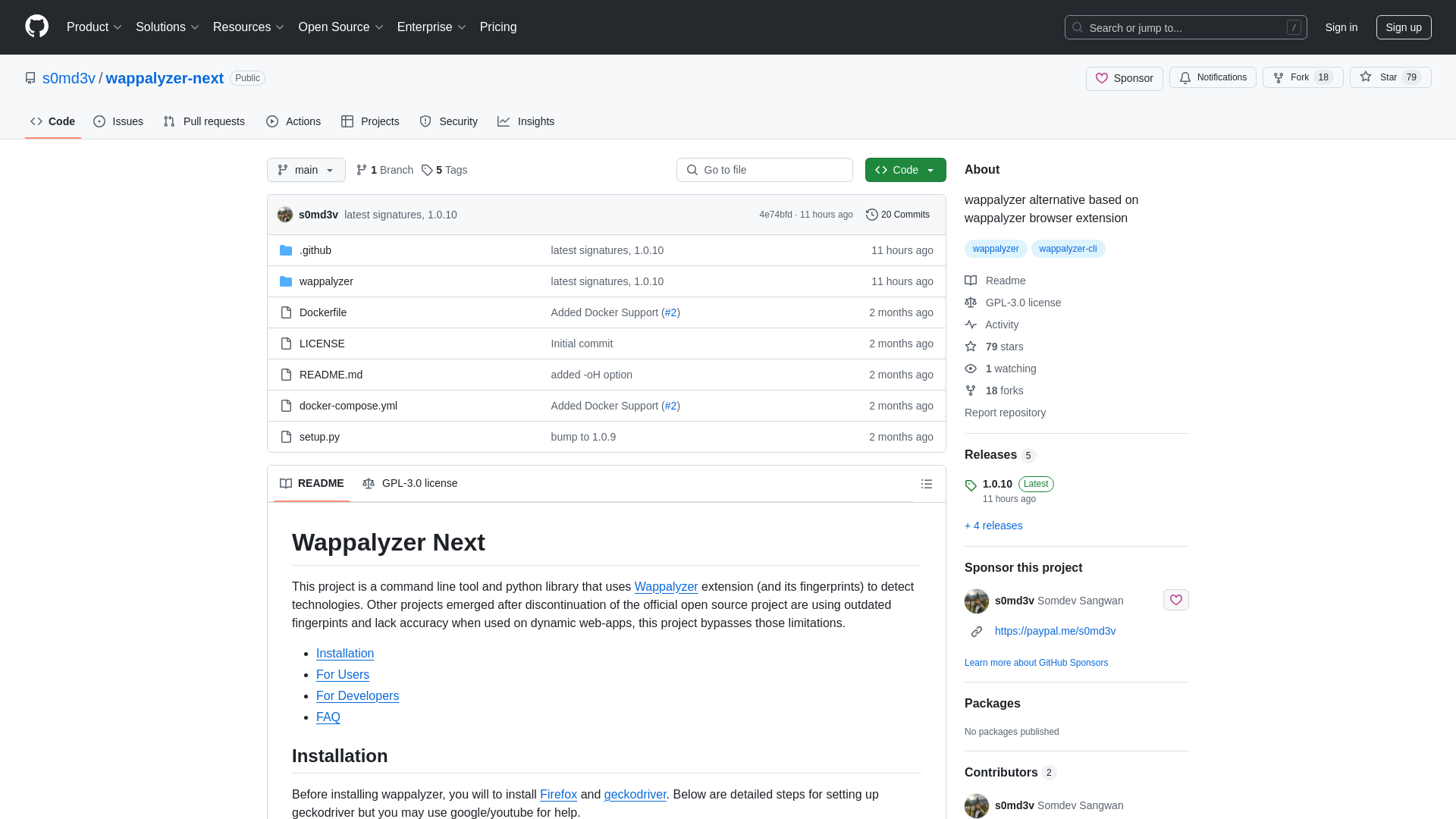
Task: Click s0md3v avatar in the commit bar
Action: coord(285,215)
